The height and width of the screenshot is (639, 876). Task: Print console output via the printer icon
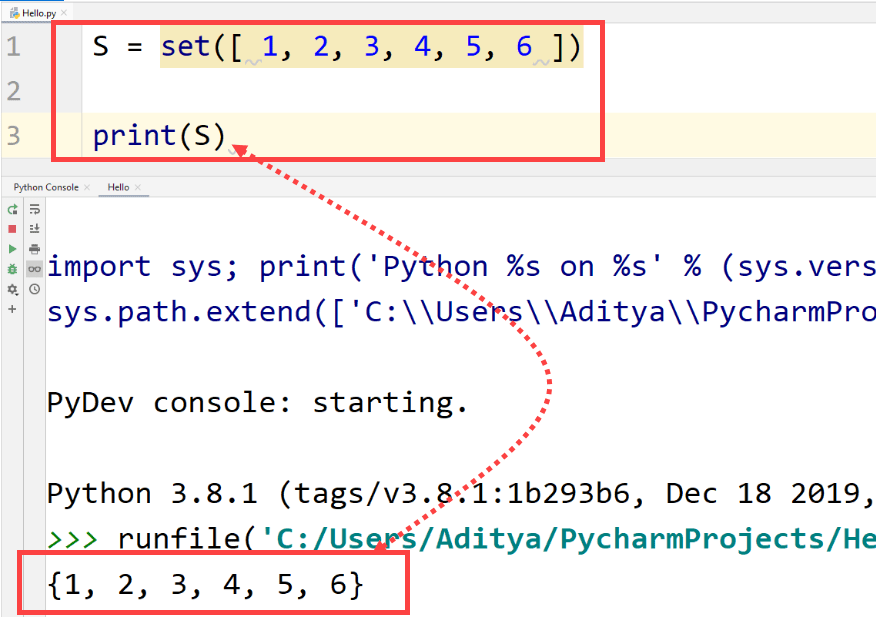[34, 248]
